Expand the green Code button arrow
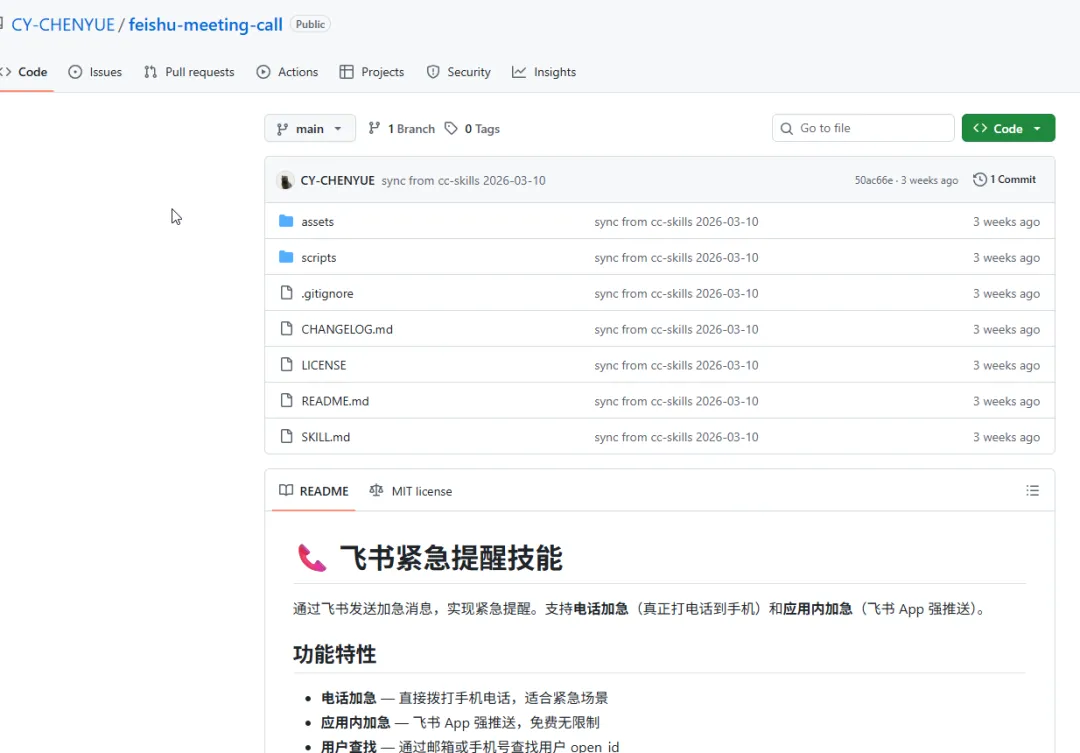1080x753 pixels. click(x=1037, y=128)
